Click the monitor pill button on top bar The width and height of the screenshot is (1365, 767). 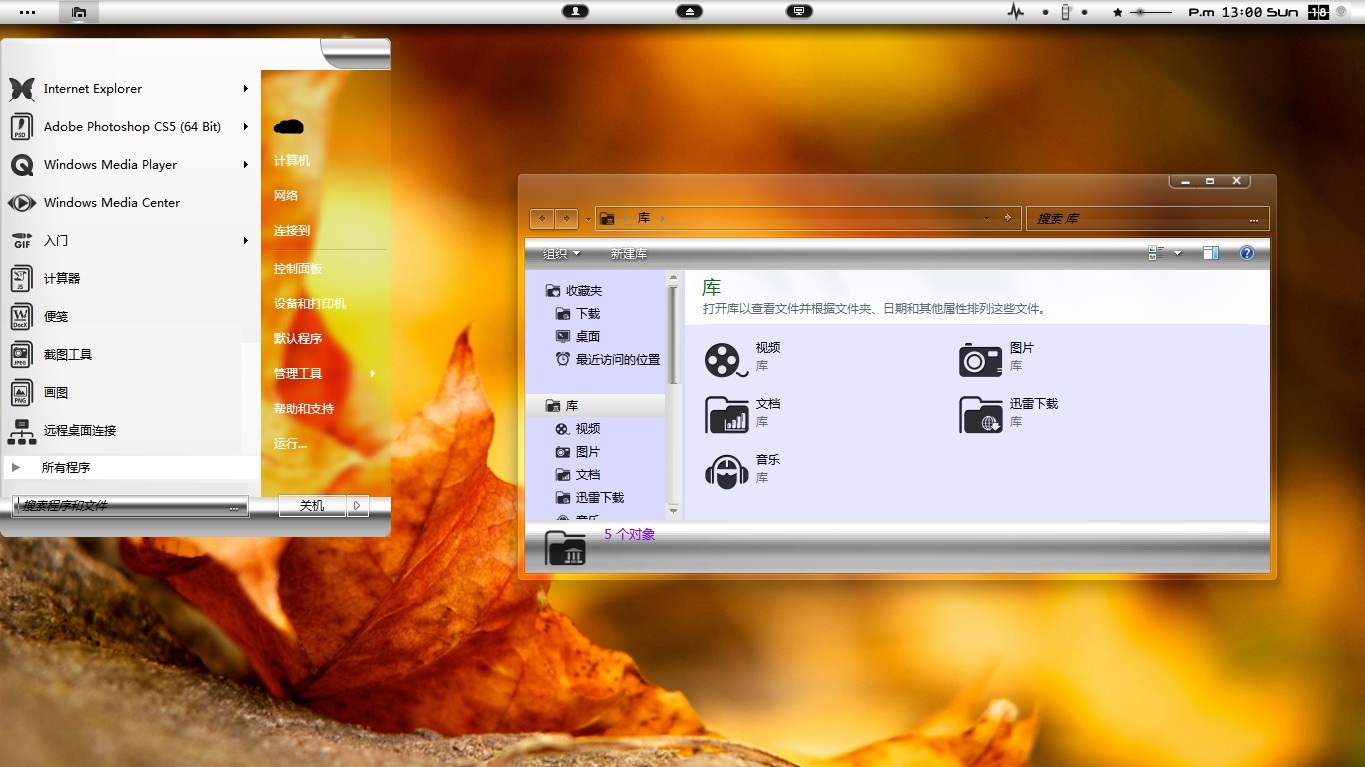798,11
